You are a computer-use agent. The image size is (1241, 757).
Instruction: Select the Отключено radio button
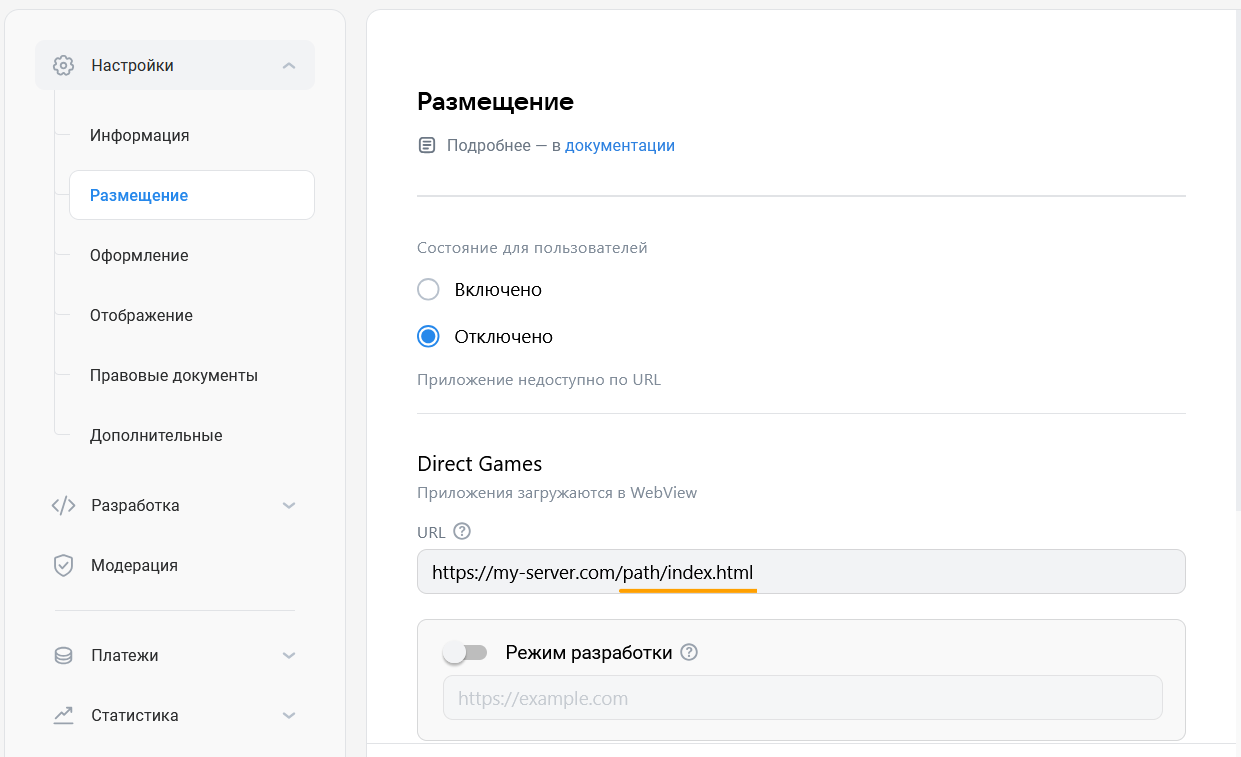click(x=427, y=336)
